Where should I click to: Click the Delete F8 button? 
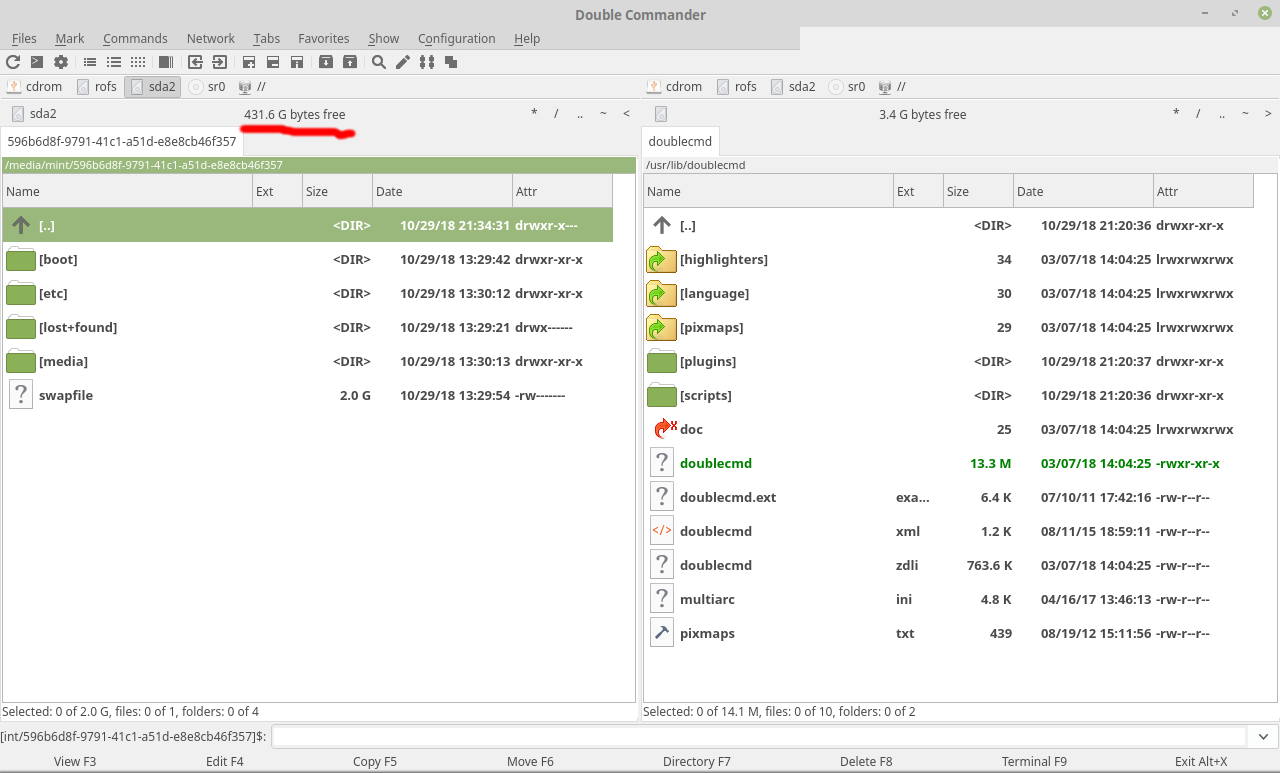[x=866, y=761]
